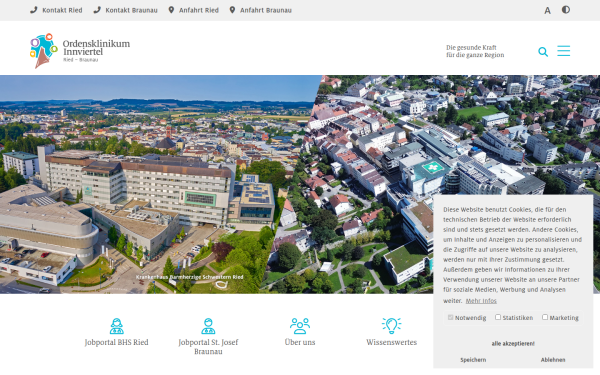Click the map pin beside Anfahrt Braunau
Image resolution: width=600 pixels, height=375 pixels.
point(232,10)
